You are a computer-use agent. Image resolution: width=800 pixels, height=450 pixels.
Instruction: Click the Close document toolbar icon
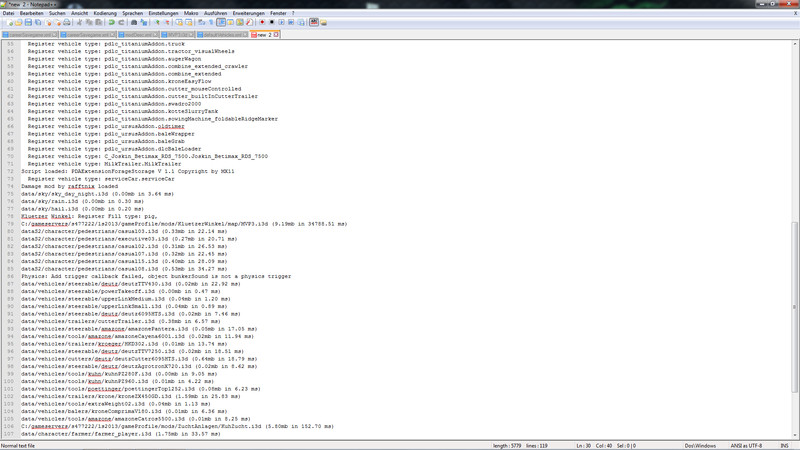pyautogui.click(x=48, y=22)
